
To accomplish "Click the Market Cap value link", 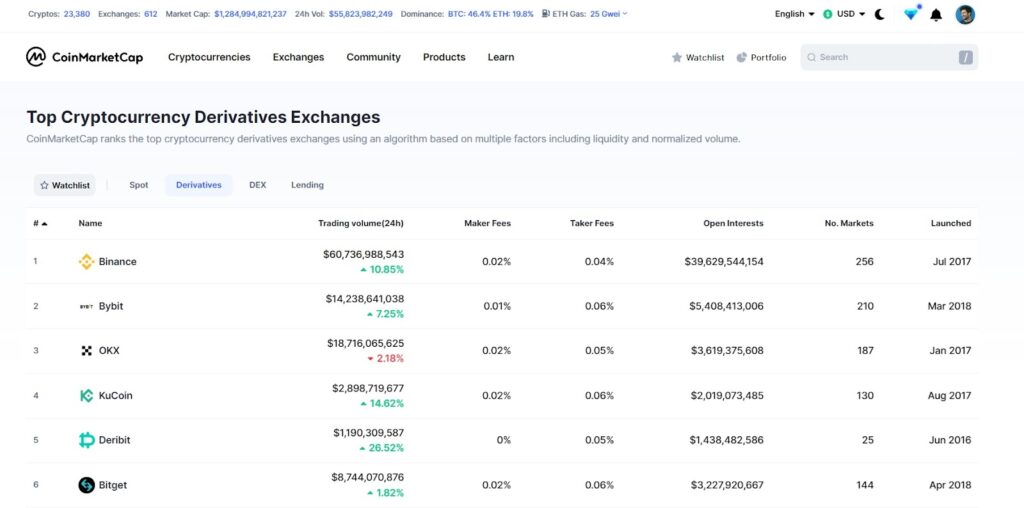I will click(250, 14).
